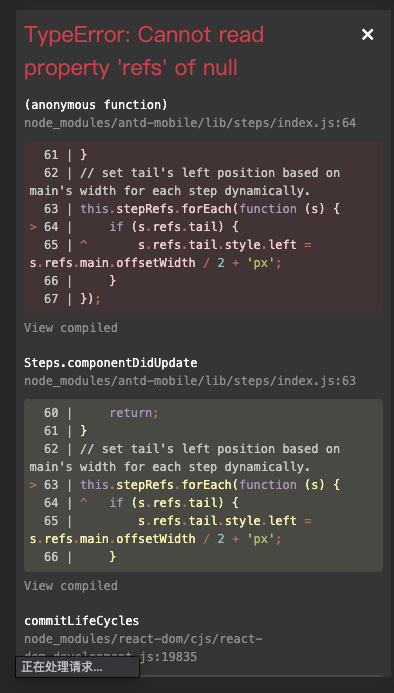Open the react-dom development.js:19835 path
Screen dimensions: 394x693
point(144,648)
